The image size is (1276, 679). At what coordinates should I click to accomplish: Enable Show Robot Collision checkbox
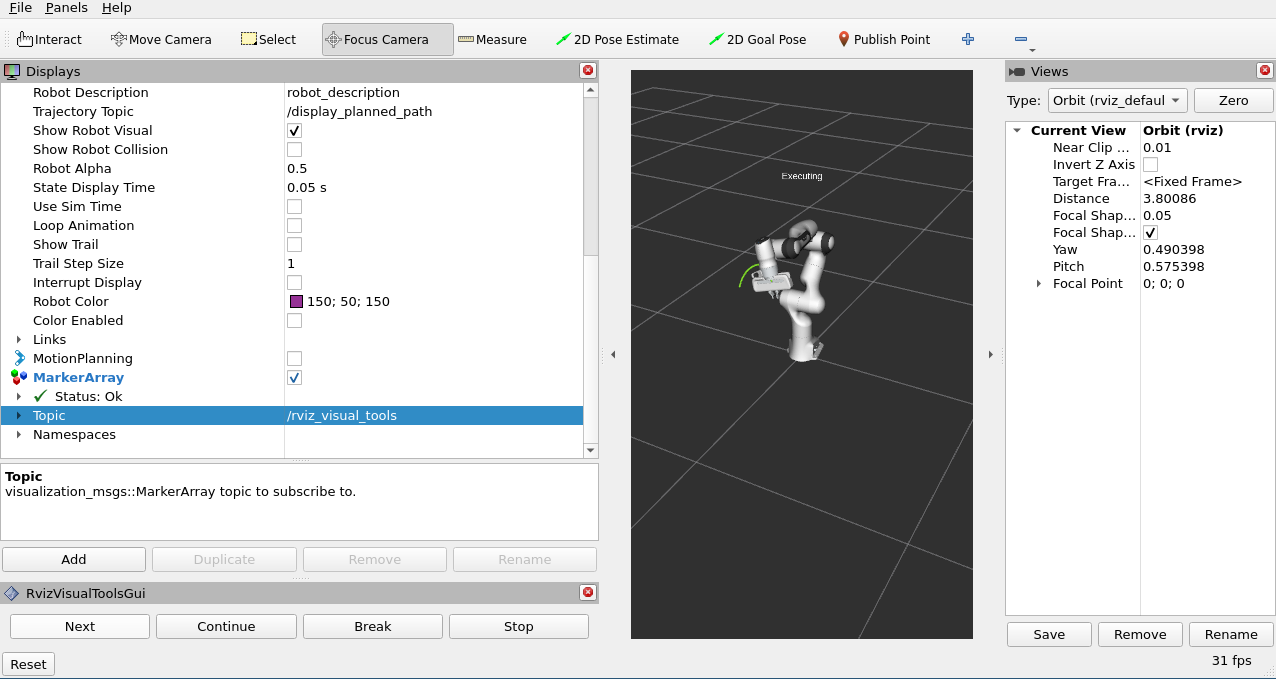(x=294, y=150)
